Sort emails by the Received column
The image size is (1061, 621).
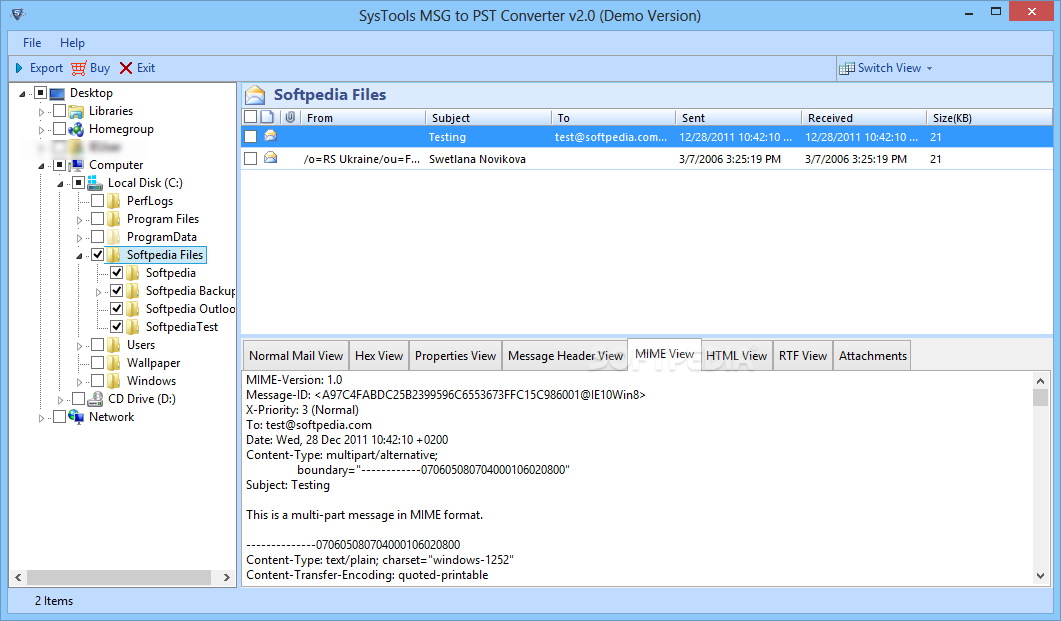(864, 118)
